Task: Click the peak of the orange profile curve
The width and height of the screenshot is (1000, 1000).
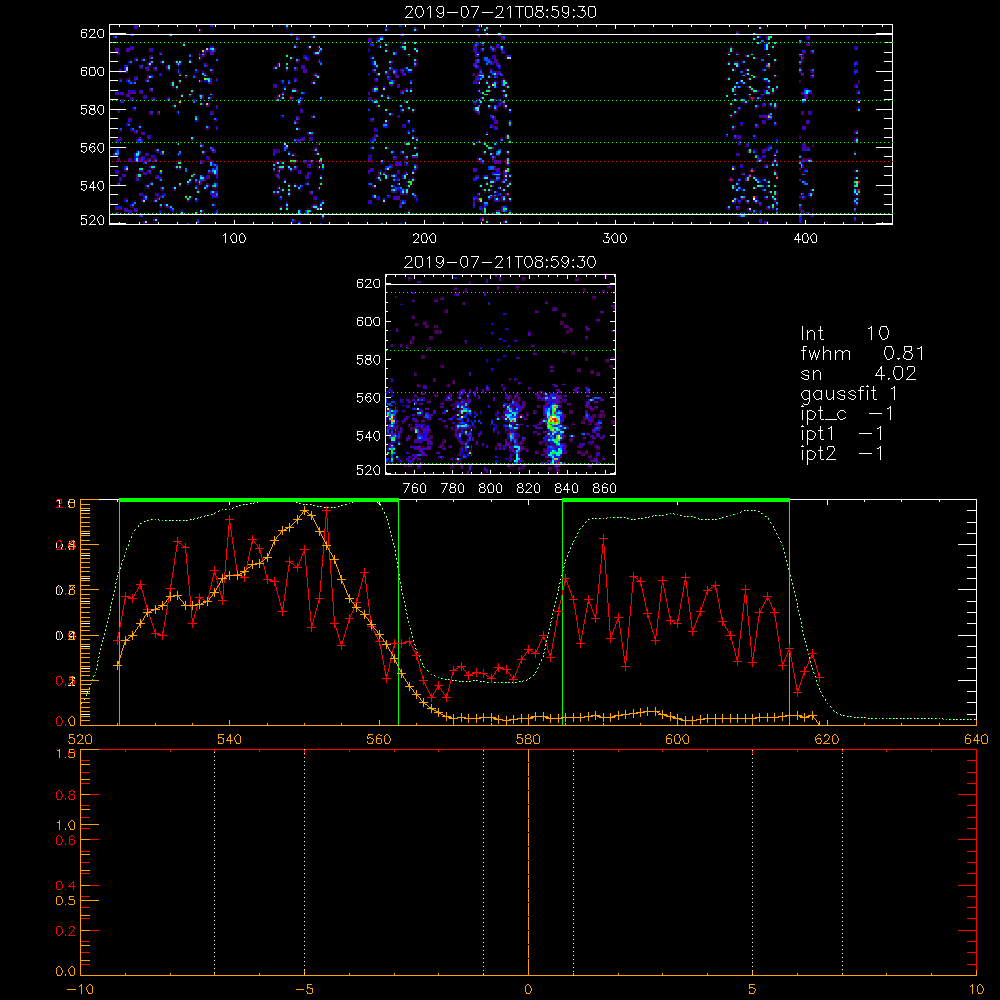Action: pyautogui.click(x=305, y=511)
